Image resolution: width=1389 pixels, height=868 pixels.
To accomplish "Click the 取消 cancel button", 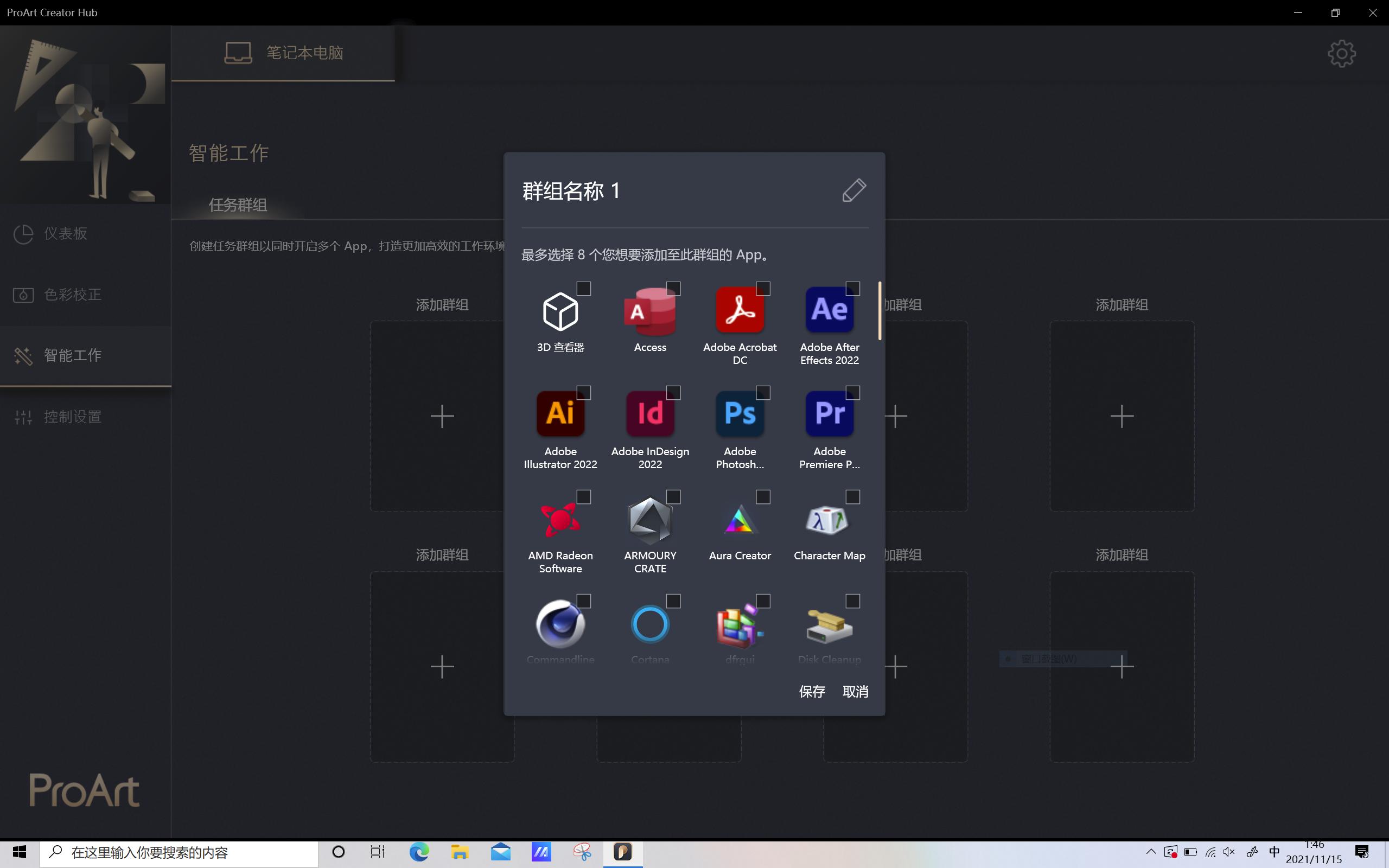I will (855, 691).
